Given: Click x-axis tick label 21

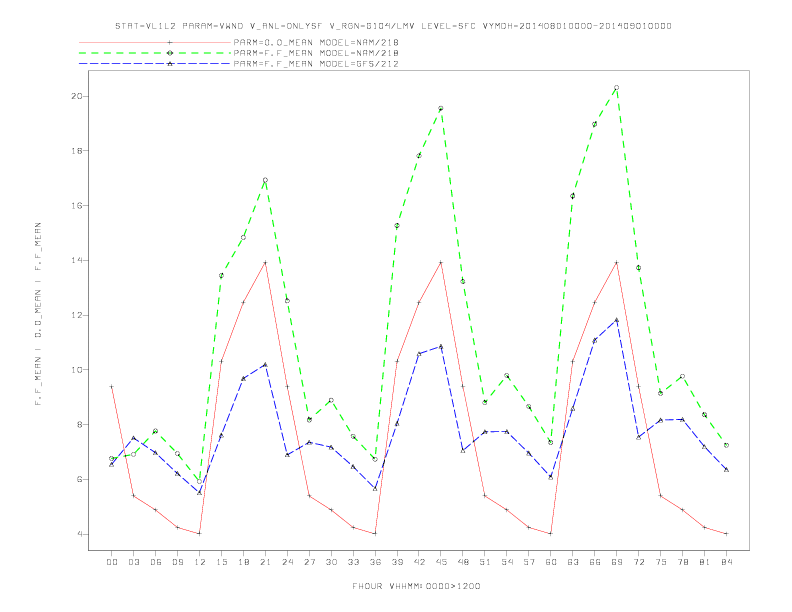Looking at the screenshot, I should coord(265,562).
